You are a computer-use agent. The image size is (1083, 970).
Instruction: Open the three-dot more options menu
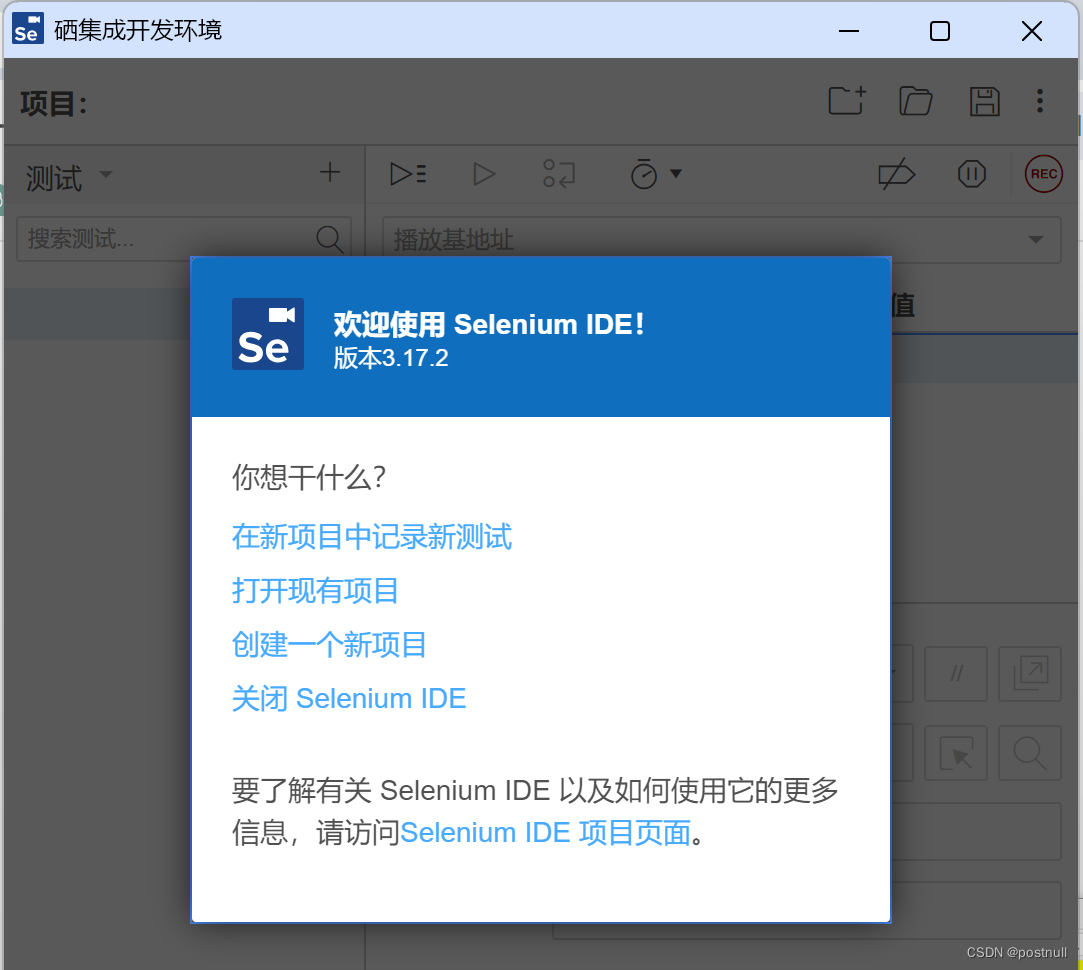pyautogui.click(x=1039, y=101)
